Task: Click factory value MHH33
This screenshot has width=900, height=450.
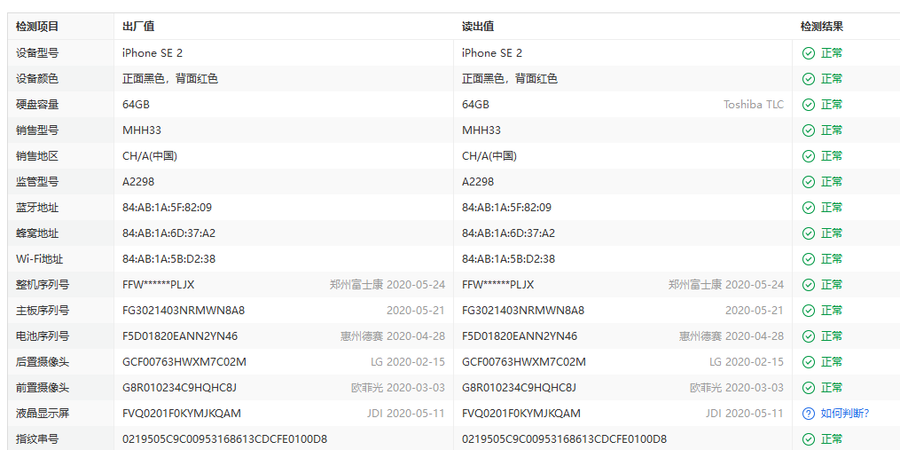Action: [142, 131]
